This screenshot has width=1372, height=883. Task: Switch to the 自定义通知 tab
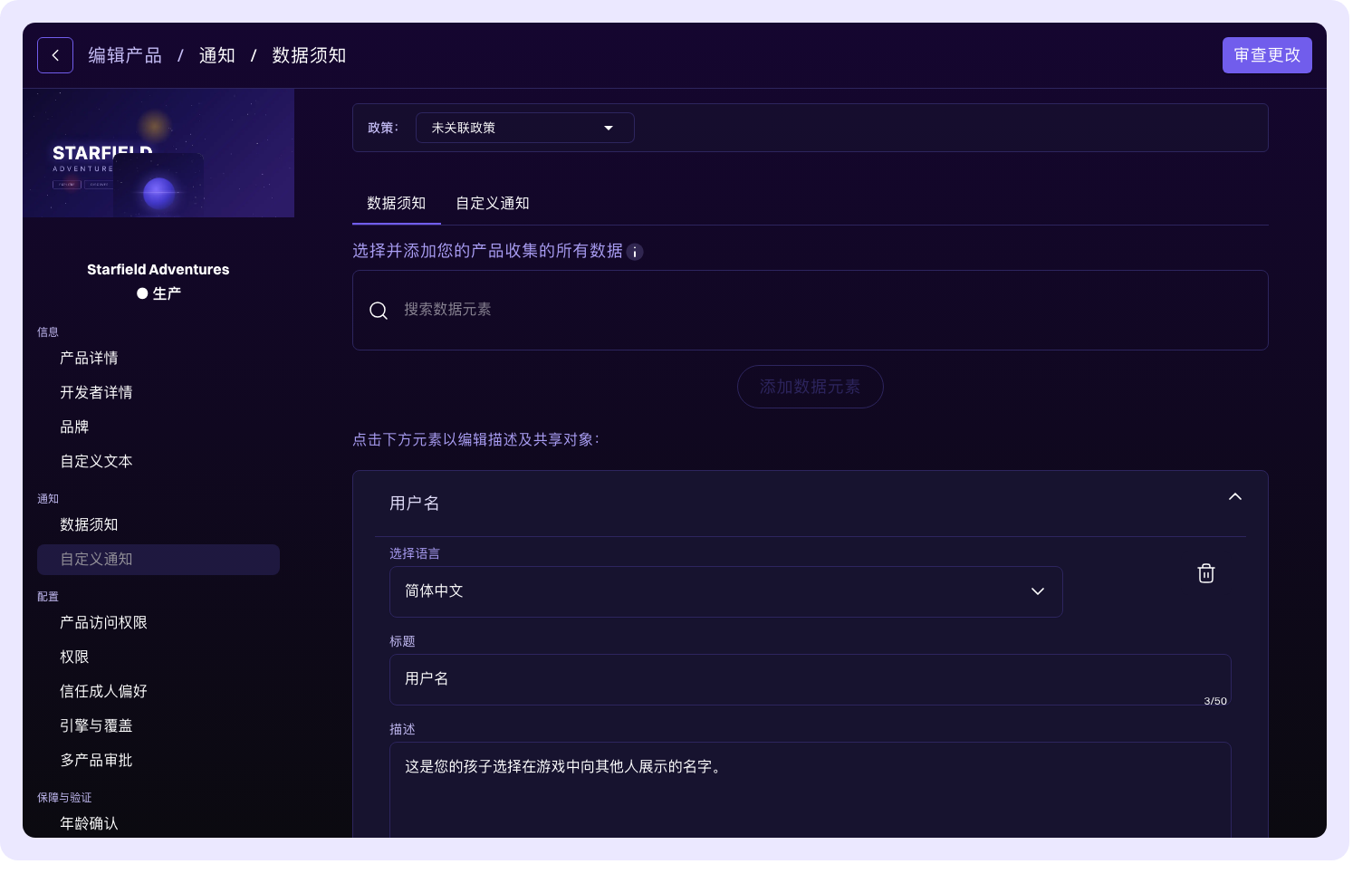(x=493, y=204)
